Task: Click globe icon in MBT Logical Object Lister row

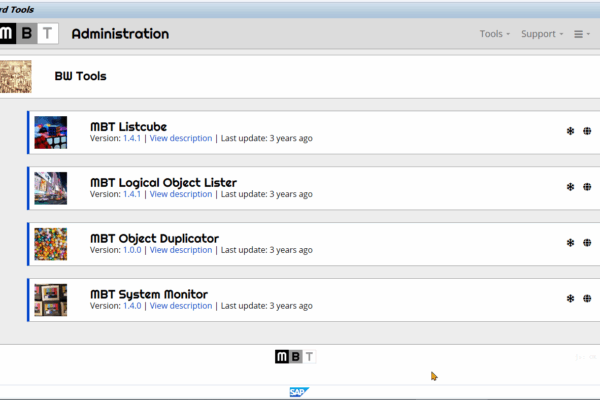Action: click(586, 187)
